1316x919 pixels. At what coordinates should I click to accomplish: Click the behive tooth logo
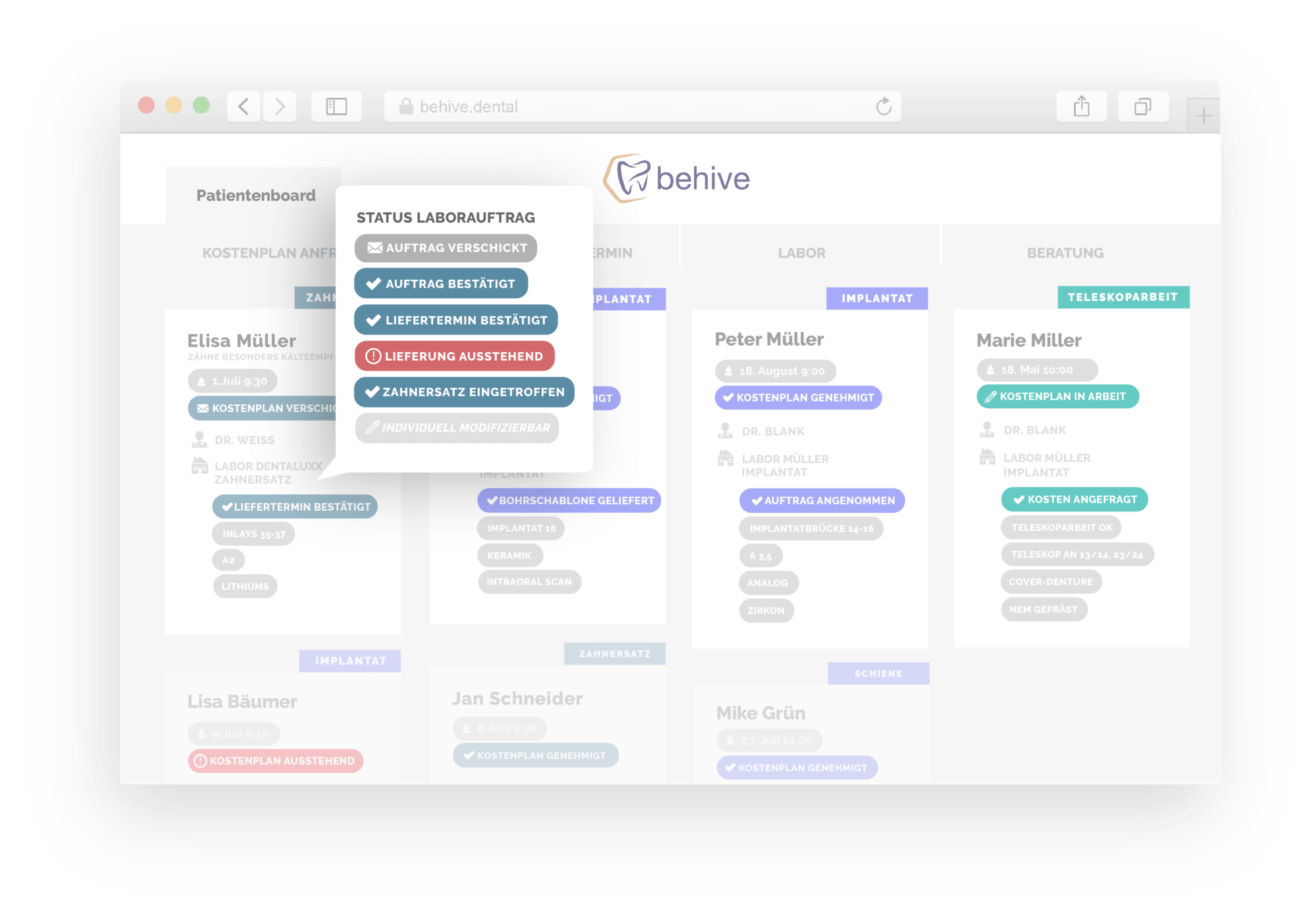click(x=677, y=178)
